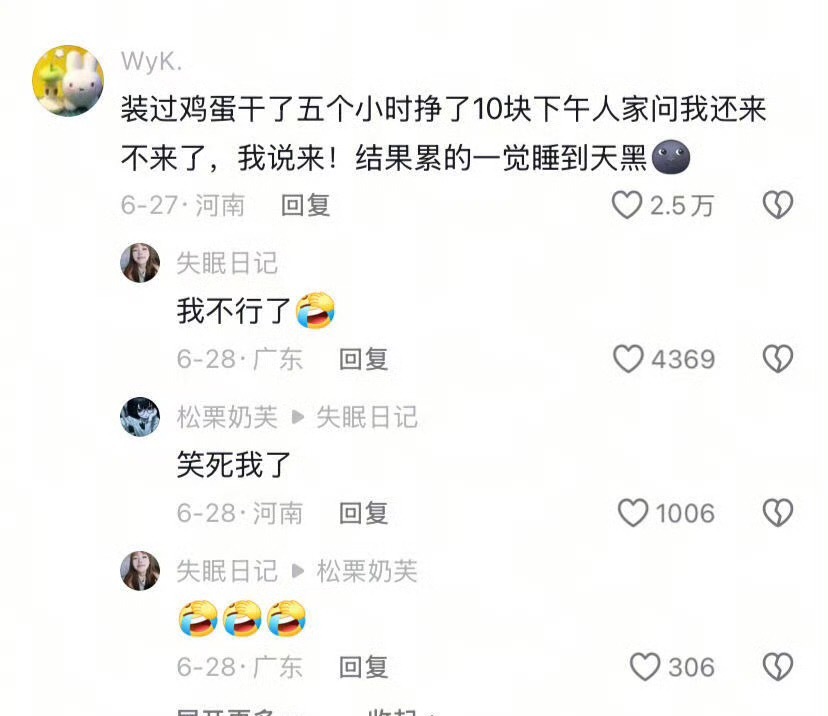The height and width of the screenshot is (716, 828).
Task: Like WyK.'s comment with 2.5万 likes
Action: point(627,205)
